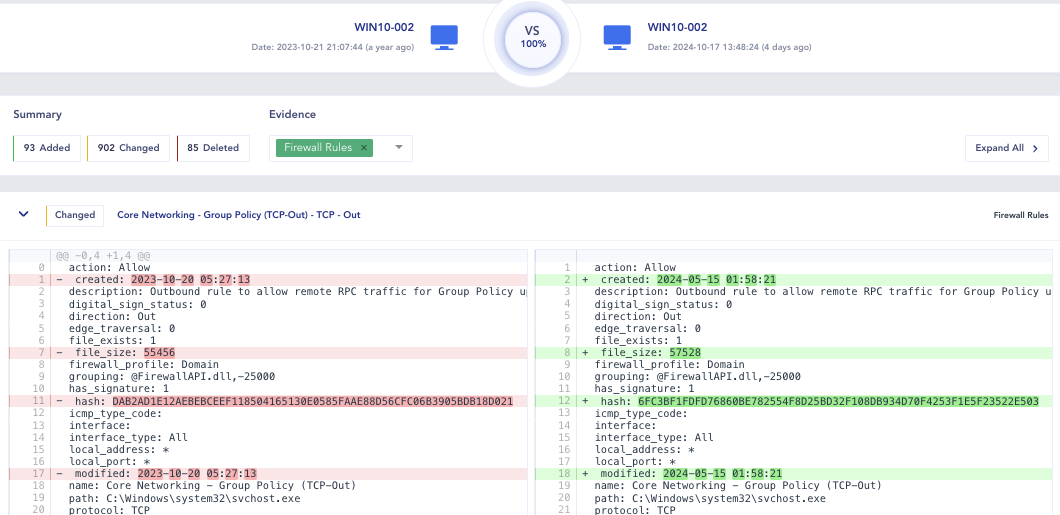Toggle the 93 Added summary filter
The width and height of the screenshot is (1060, 515).
(x=47, y=148)
